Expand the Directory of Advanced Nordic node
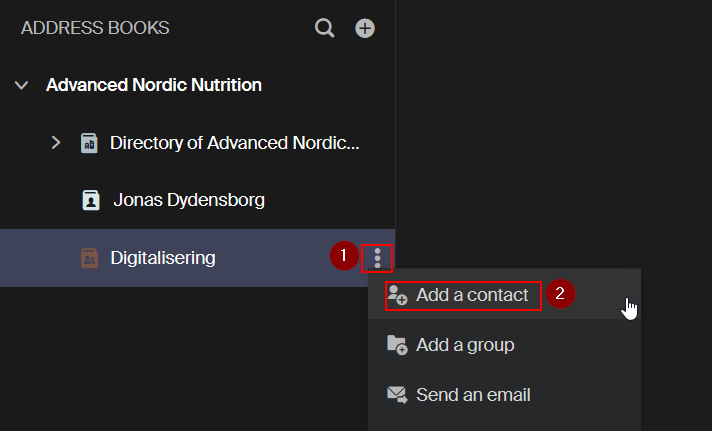The image size is (712, 431). pyautogui.click(x=56, y=143)
